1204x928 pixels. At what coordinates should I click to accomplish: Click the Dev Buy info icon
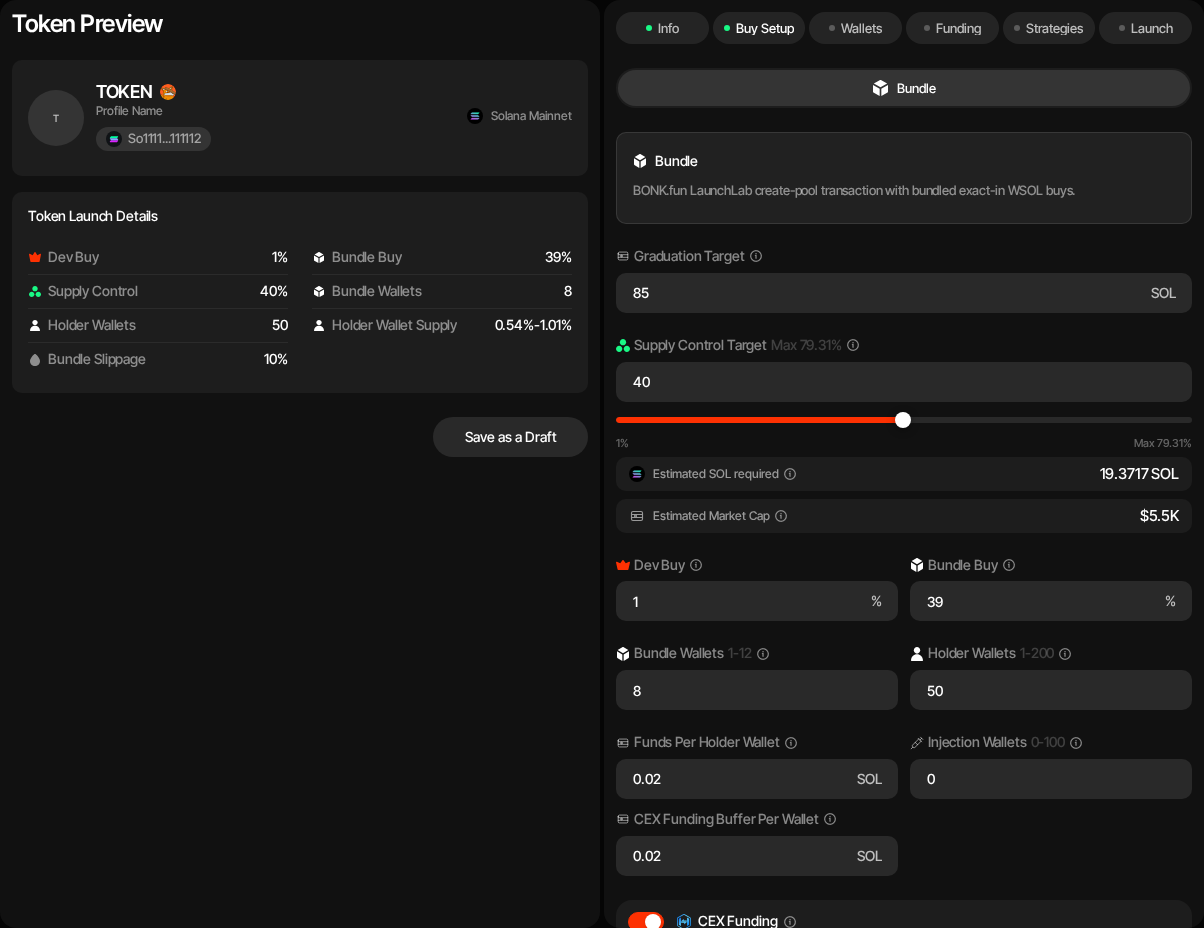696,565
